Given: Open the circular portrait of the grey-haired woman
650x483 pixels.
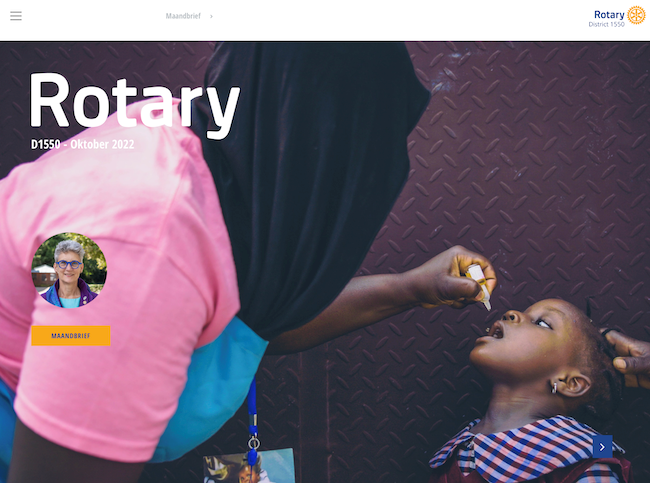Looking at the screenshot, I should pos(69,270).
